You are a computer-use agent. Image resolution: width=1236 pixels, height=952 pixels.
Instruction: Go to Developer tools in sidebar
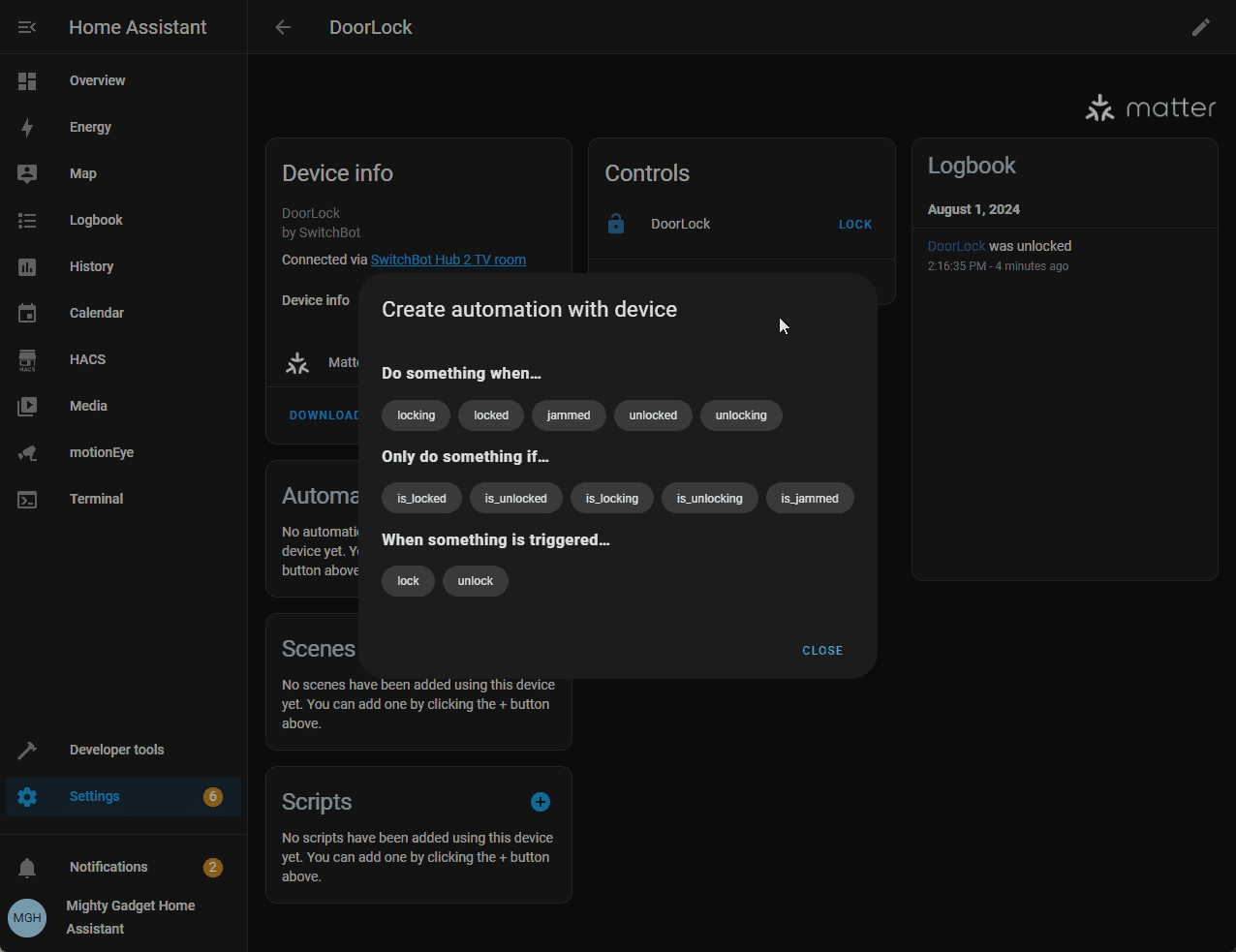[116, 750]
